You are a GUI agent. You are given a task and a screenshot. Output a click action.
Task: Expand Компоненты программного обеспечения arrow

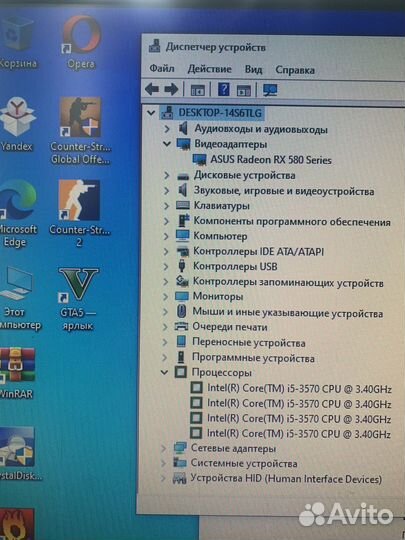tap(166, 221)
